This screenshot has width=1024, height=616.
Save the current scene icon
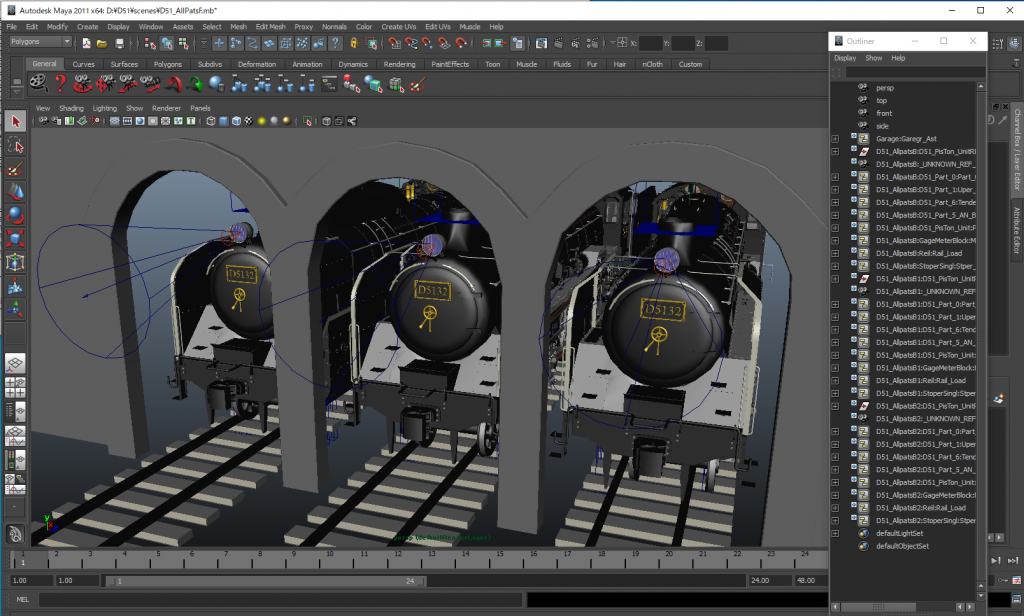coord(119,43)
